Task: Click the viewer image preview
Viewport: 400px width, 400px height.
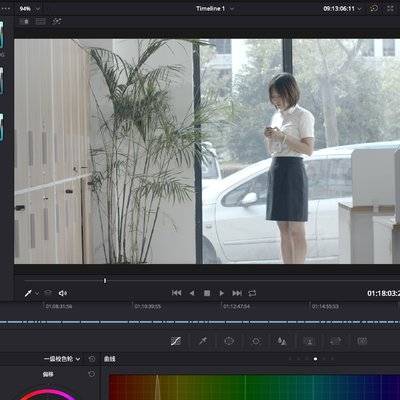Action: (207, 151)
